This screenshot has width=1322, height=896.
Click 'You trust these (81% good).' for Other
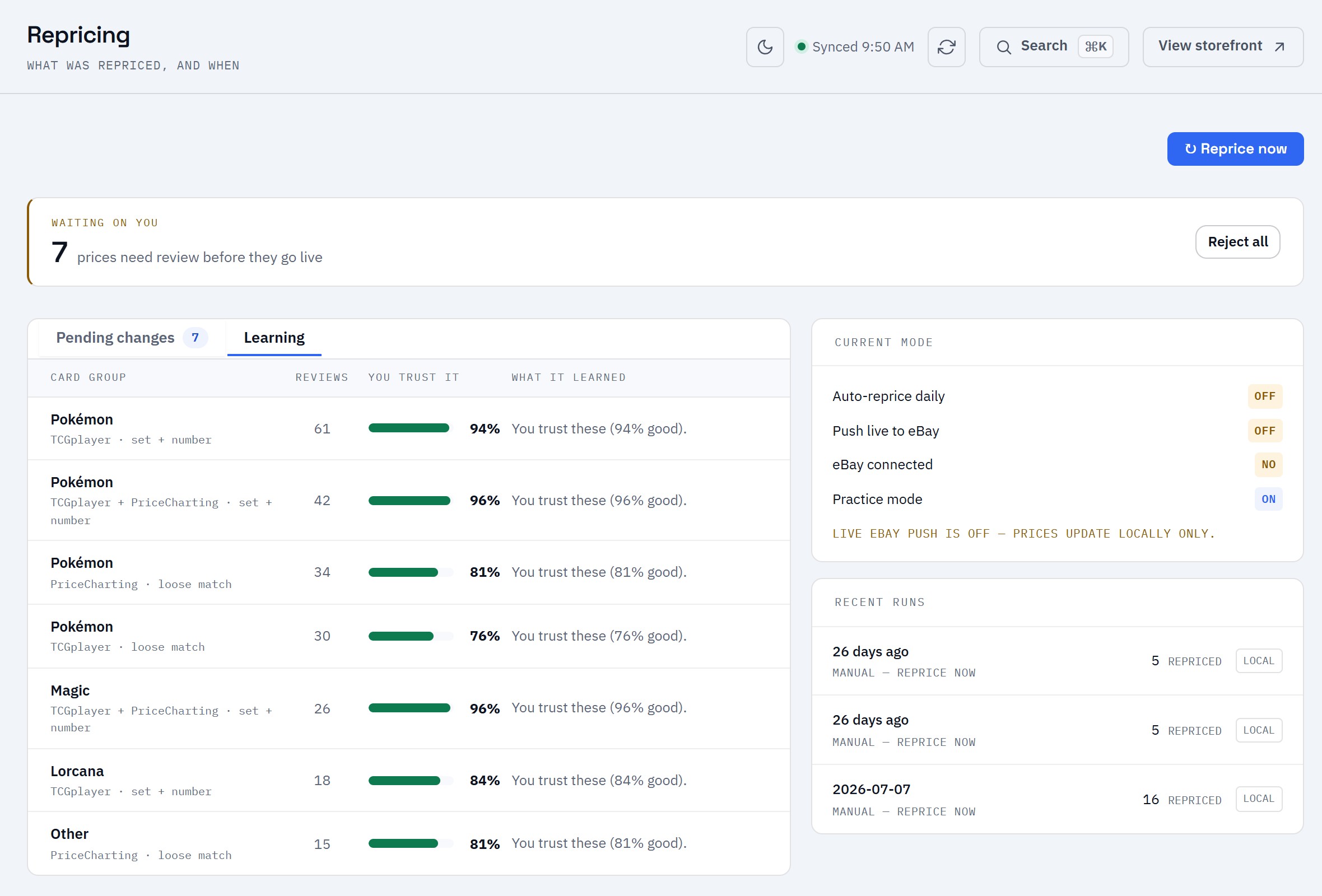(599, 843)
